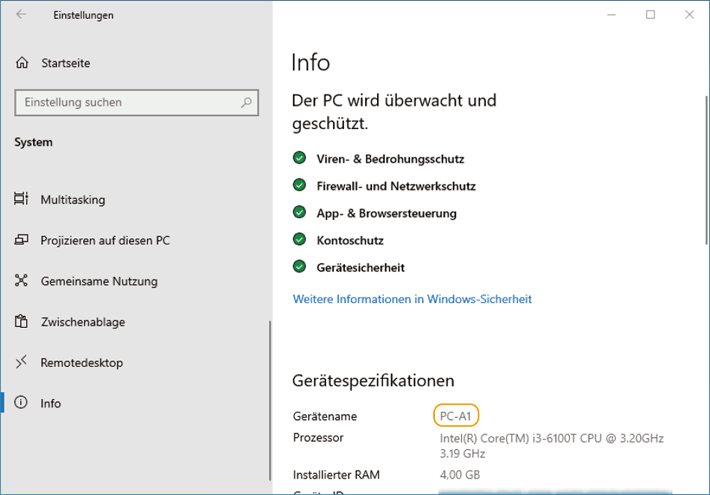Screen dimensions: 710x495
Task: Click the back arrow in title bar
Action: pyautogui.click(x=22, y=15)
